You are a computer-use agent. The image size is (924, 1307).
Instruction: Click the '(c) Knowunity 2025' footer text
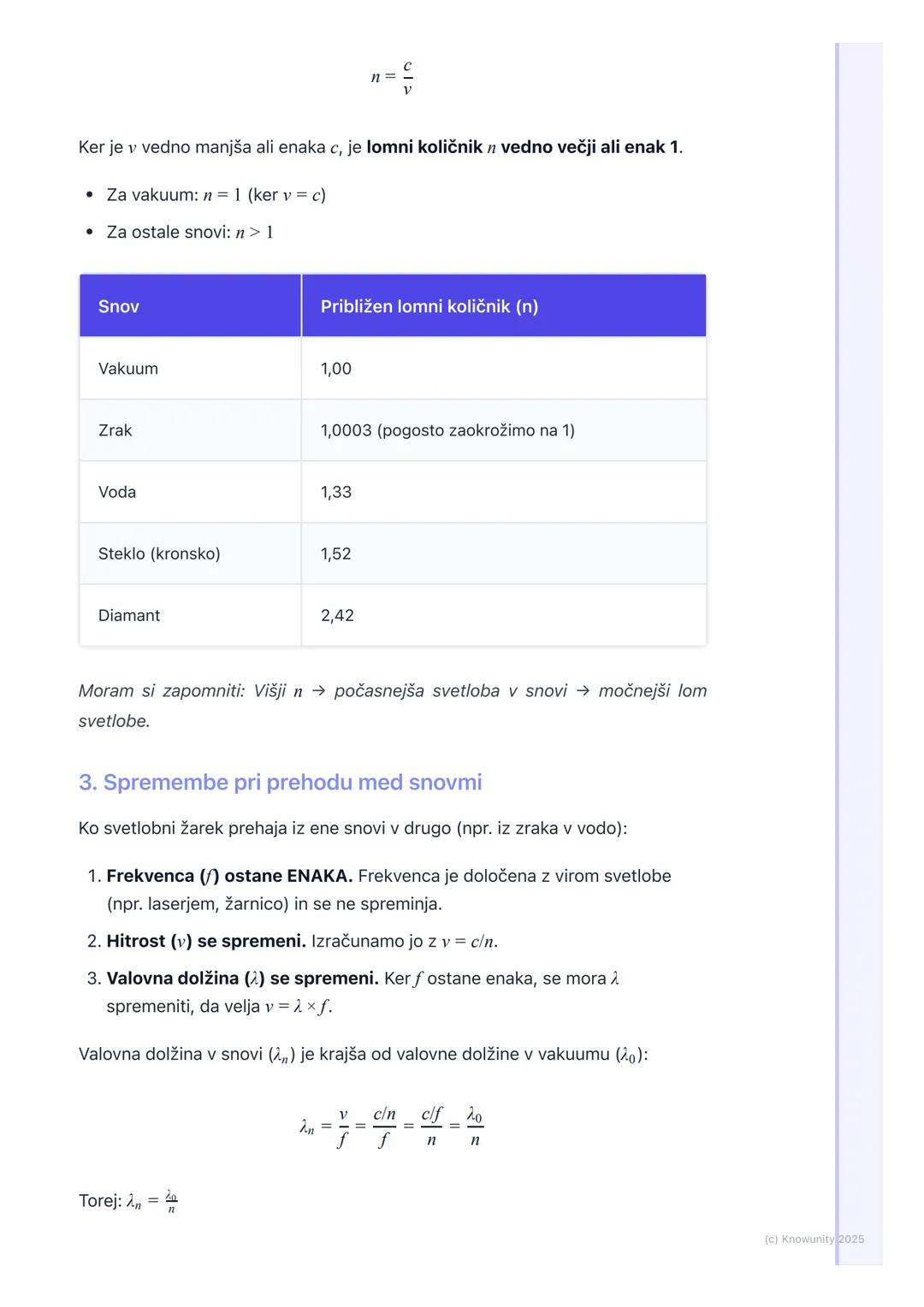pyautogui.click(x=814, y=1239)
